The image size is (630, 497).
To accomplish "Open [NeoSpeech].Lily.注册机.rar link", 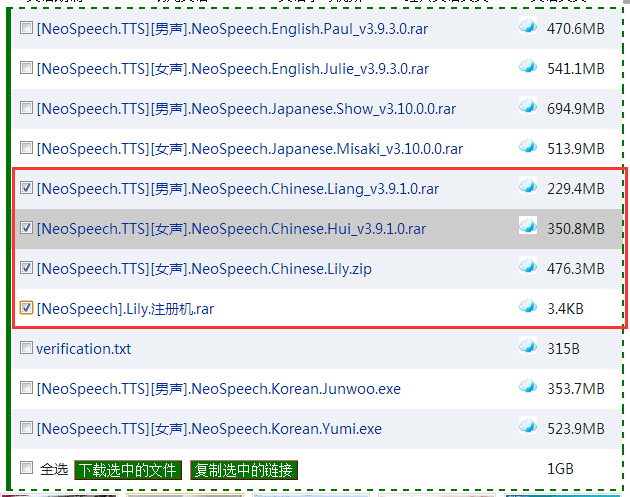I will tap(125, 309).
